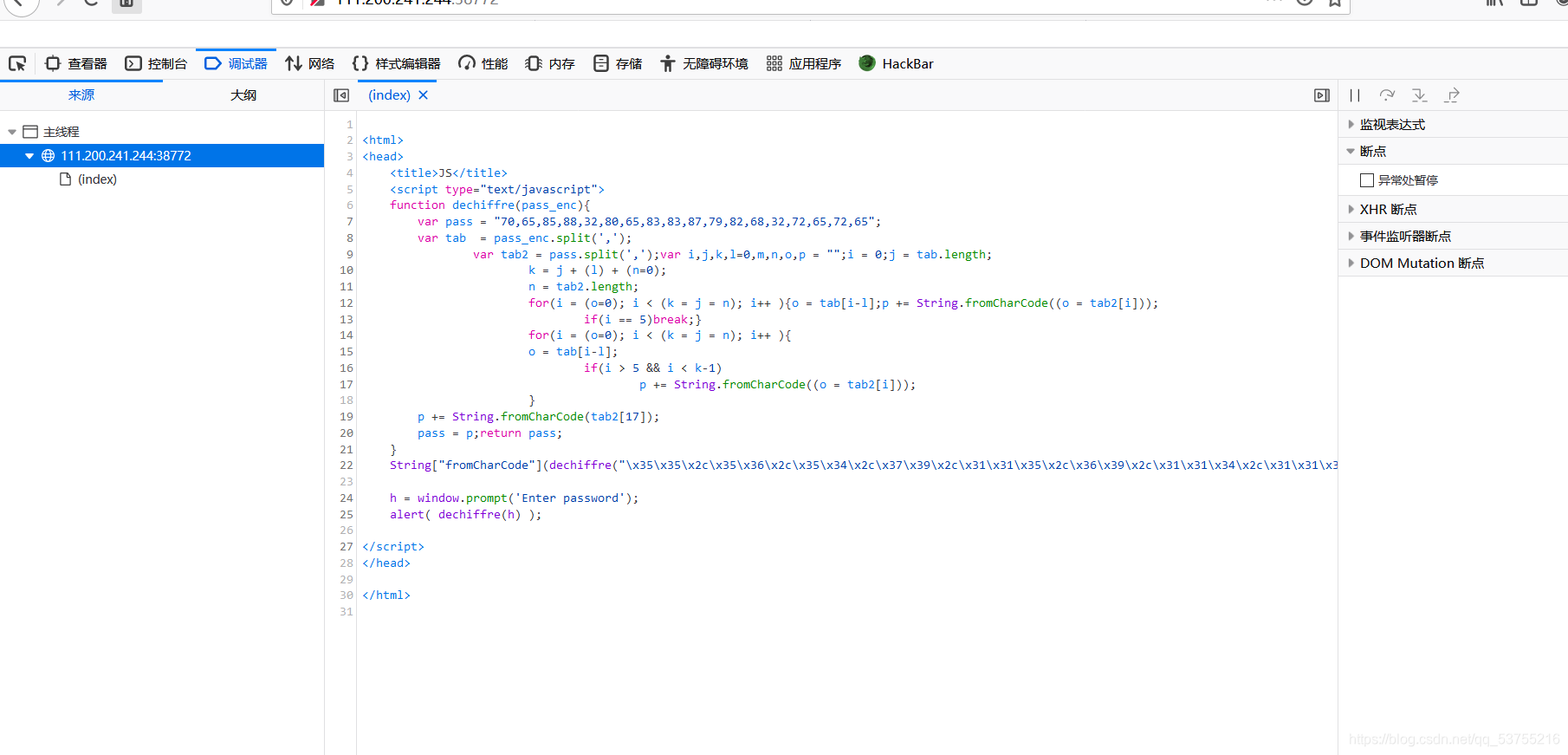
Task: Switch to the Performance (性能) tab
Action: pyautogui.click(x=483, y=63)
